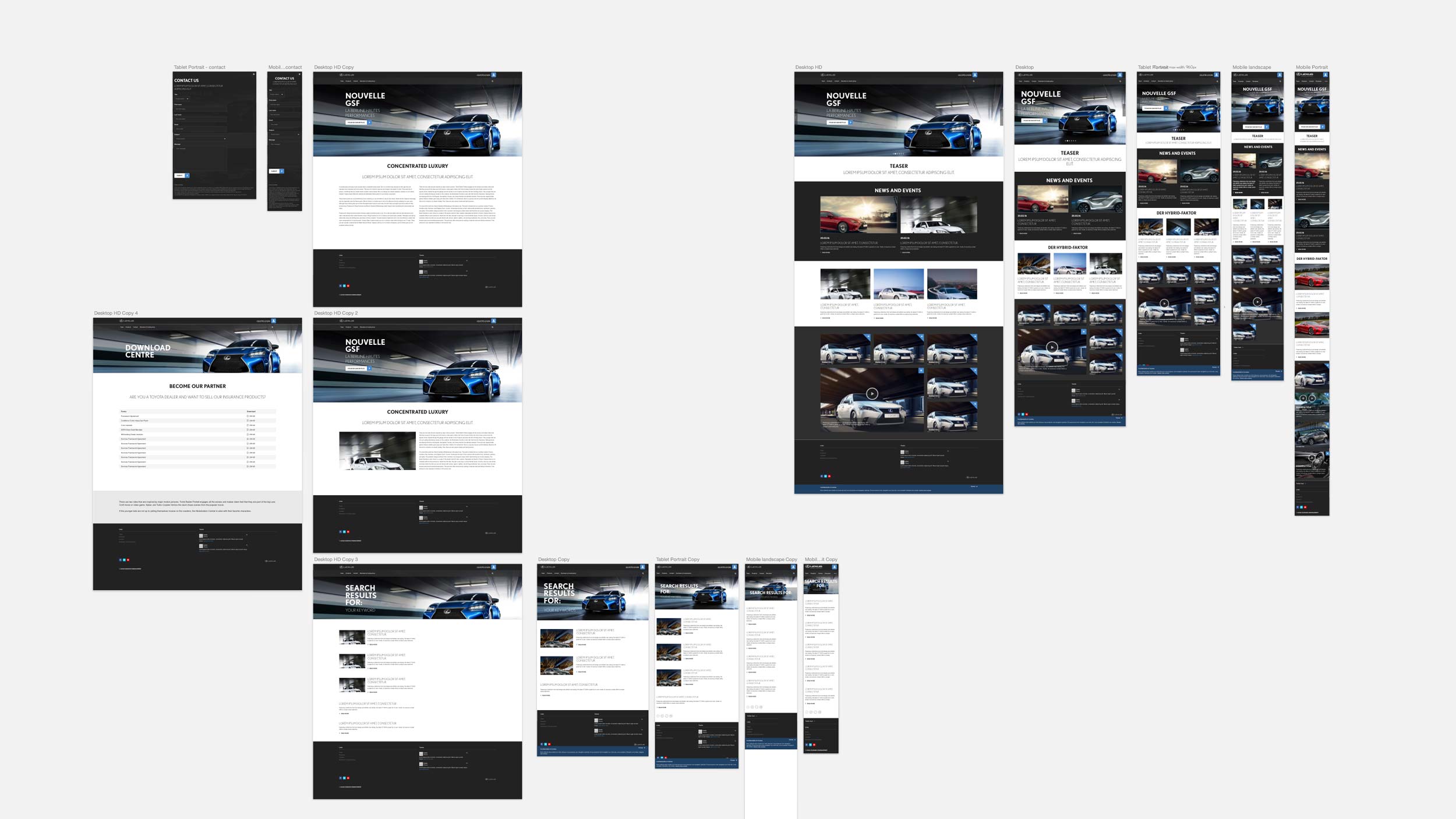Click 'CONCENTRATED LUXURY' heading in Desktop HD Copy
1456x819 pixels.
[x=418, y=166]
